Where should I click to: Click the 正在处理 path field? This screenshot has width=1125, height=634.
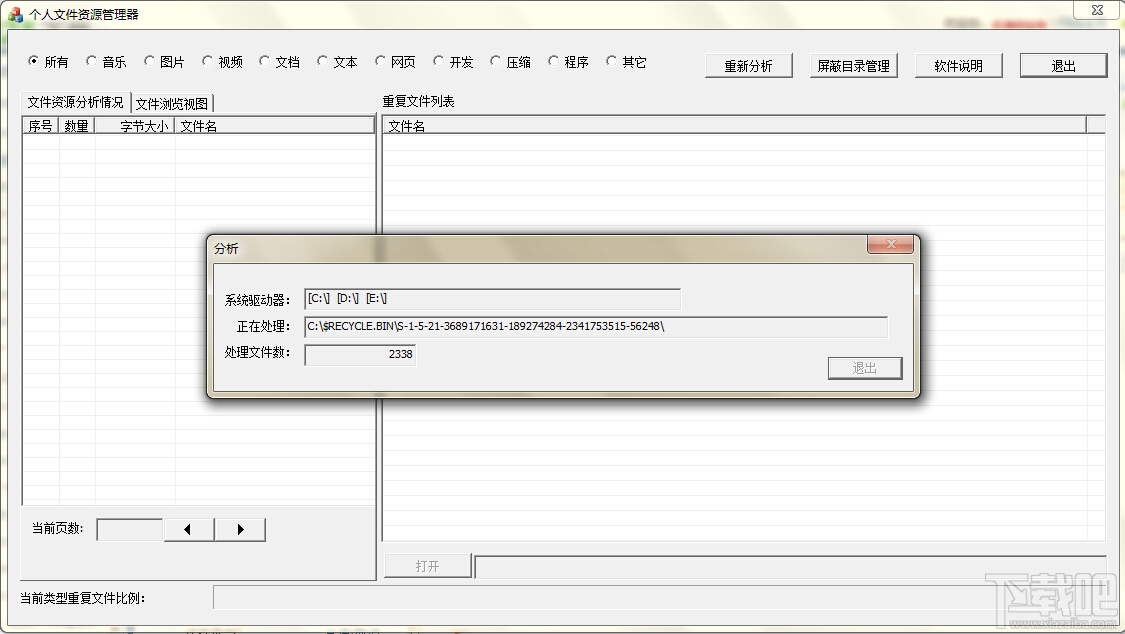[x=596, y=326]
